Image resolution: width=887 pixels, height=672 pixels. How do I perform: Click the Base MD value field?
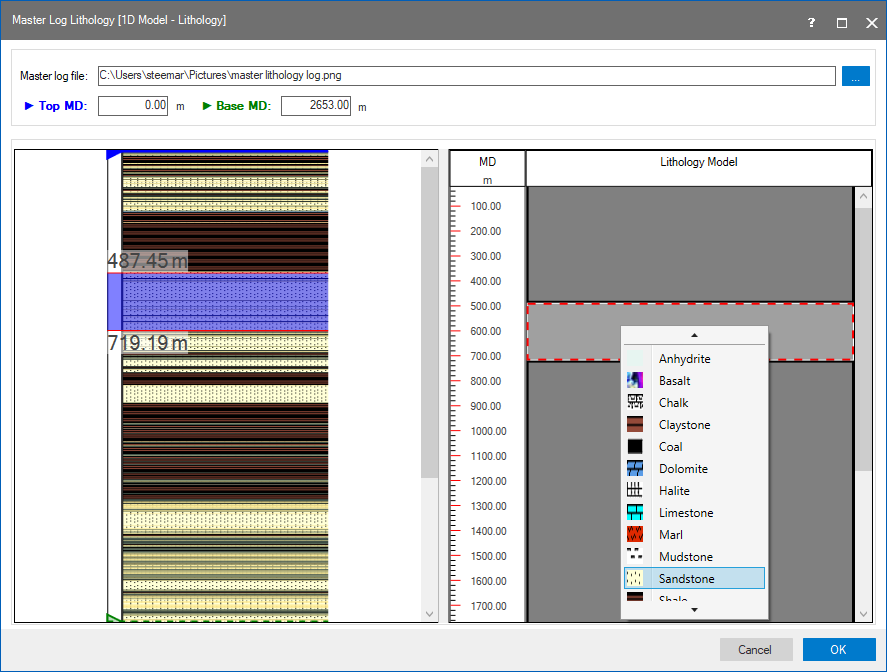coord(316,105)
